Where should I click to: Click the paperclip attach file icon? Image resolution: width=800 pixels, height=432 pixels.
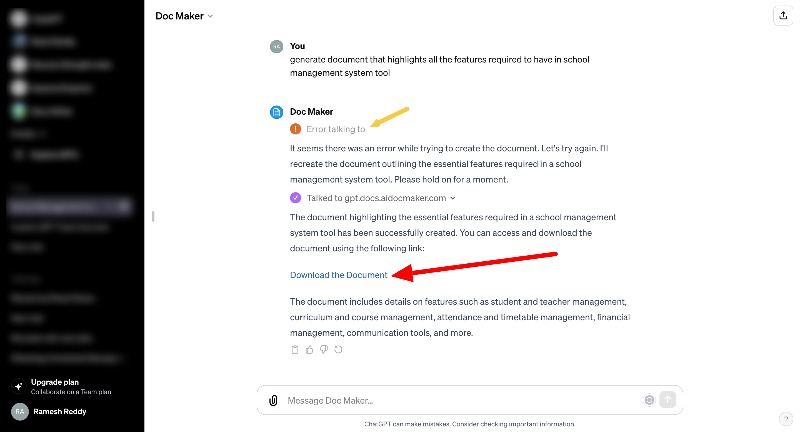273,400
